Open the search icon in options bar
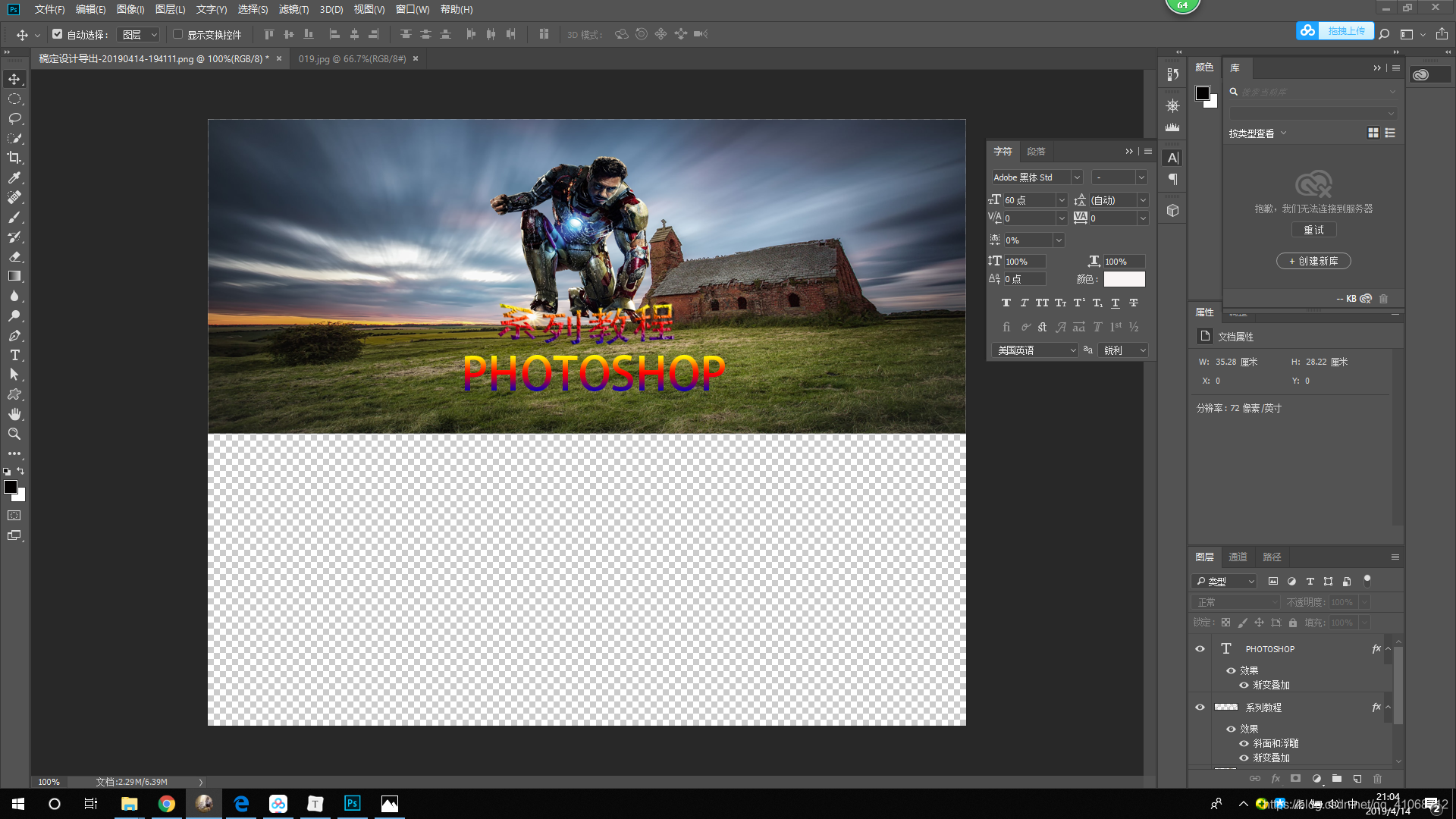The height and width of the screenshot is (819, 1456). 1384,34
